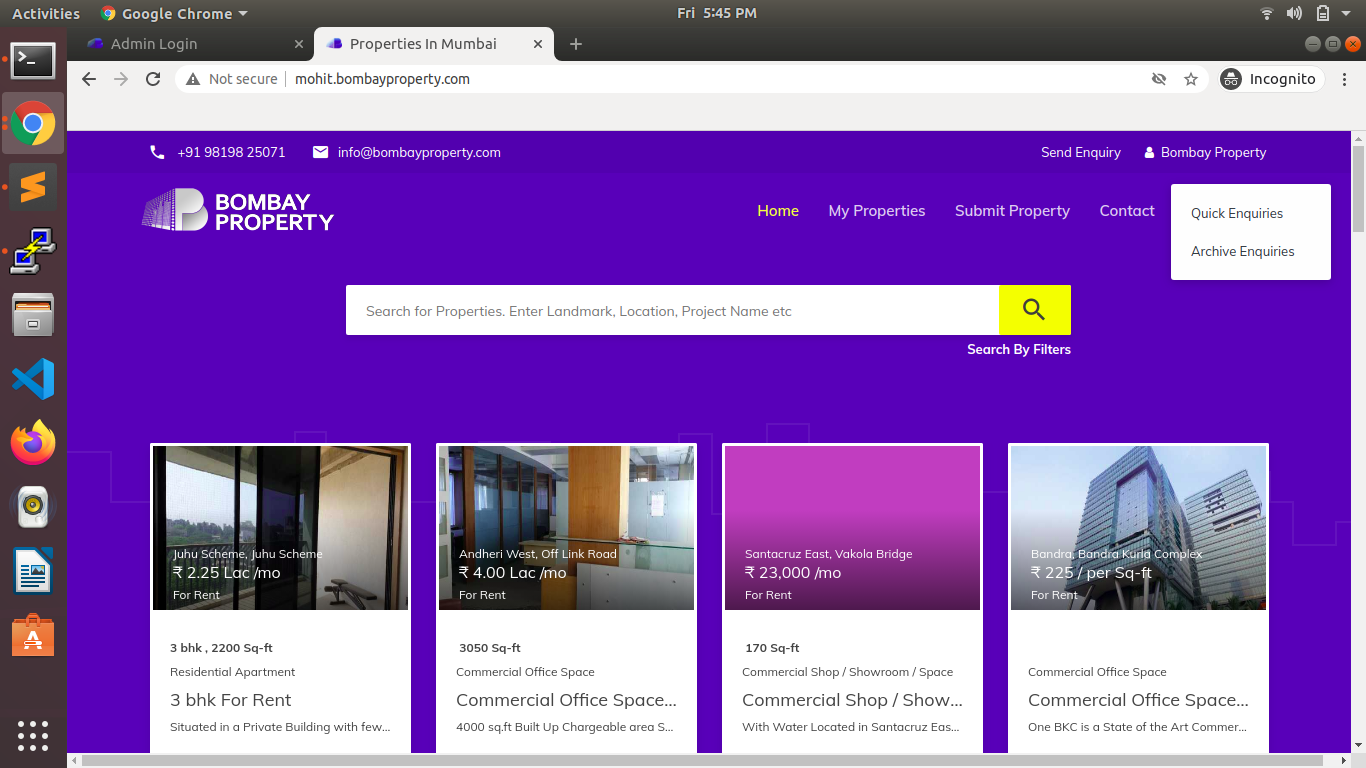The height and width of the screenshot is (768, 1366).
Task: Bookmark page with the star icon
Action: tap(1190, 79)
